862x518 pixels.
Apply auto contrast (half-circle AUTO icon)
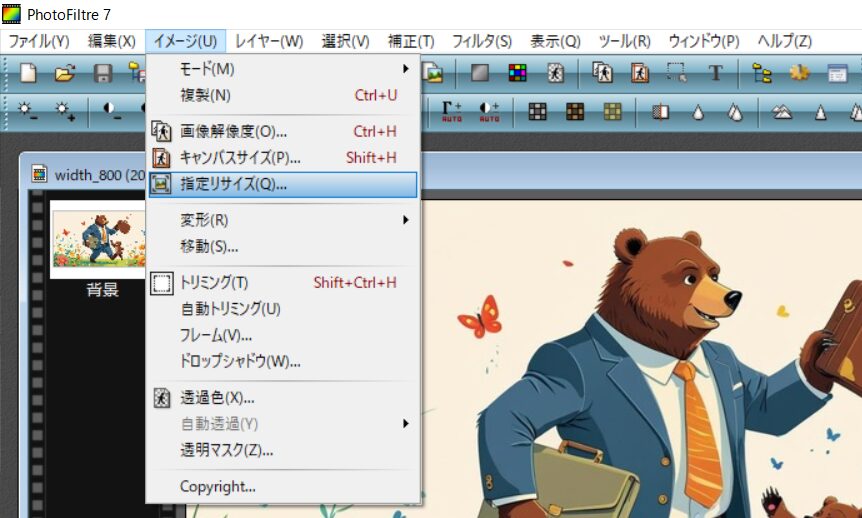(489, 112)
